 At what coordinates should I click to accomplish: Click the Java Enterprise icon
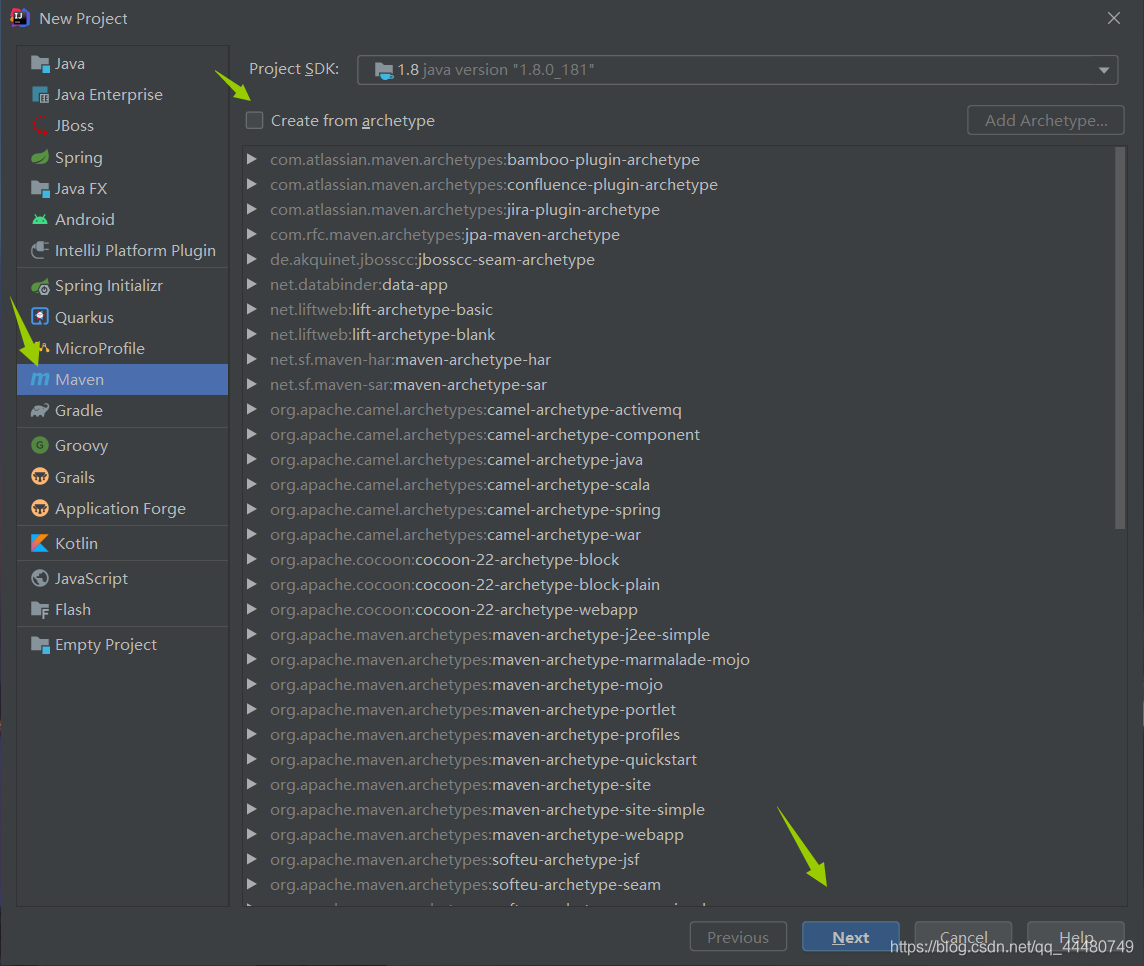coord(39,95)
